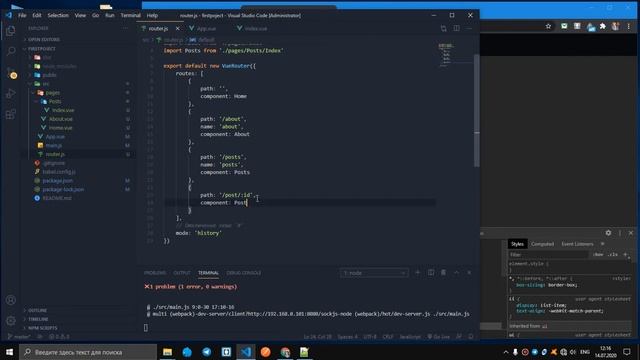Switch to the Debug Console panel tab
This screenshot has height=360, width=640.
coord(244,273)
